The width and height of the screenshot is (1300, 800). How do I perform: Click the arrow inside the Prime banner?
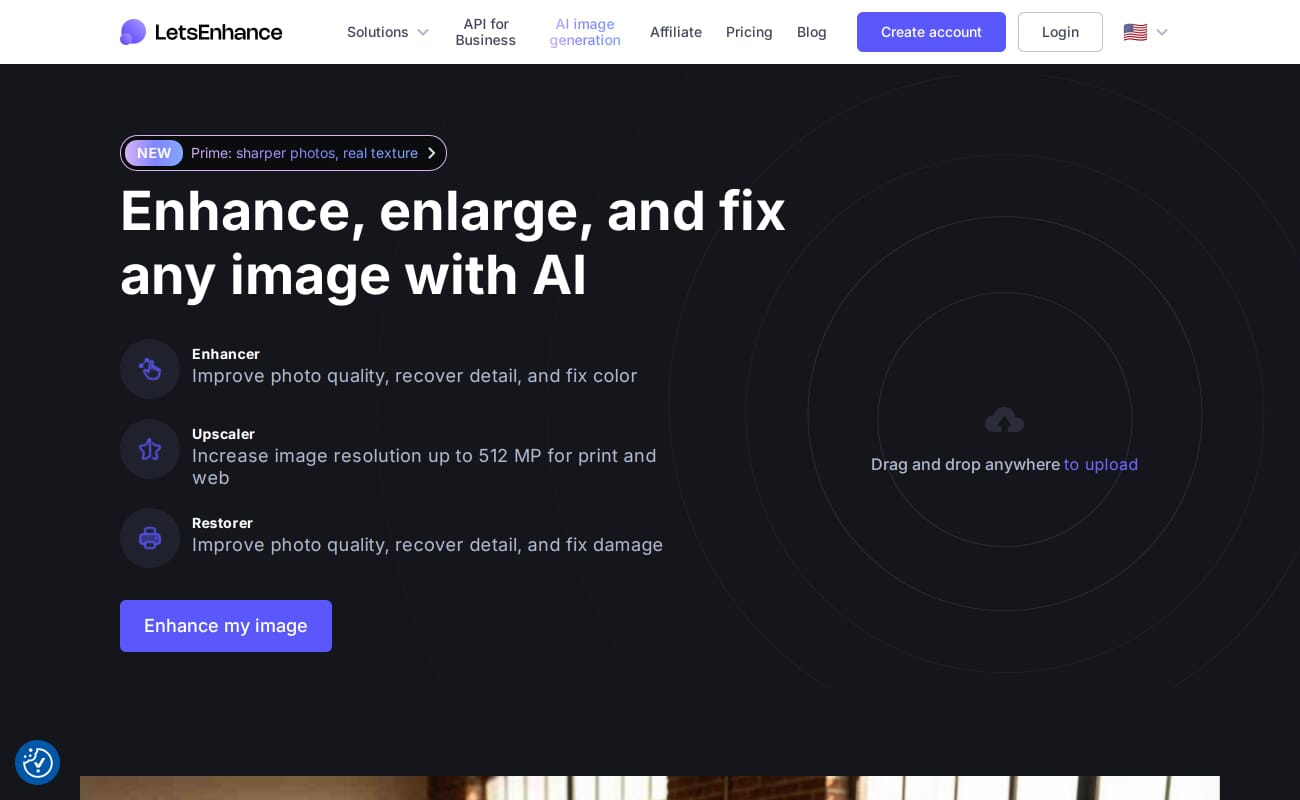pyautogui.click(x=431, y=153)
